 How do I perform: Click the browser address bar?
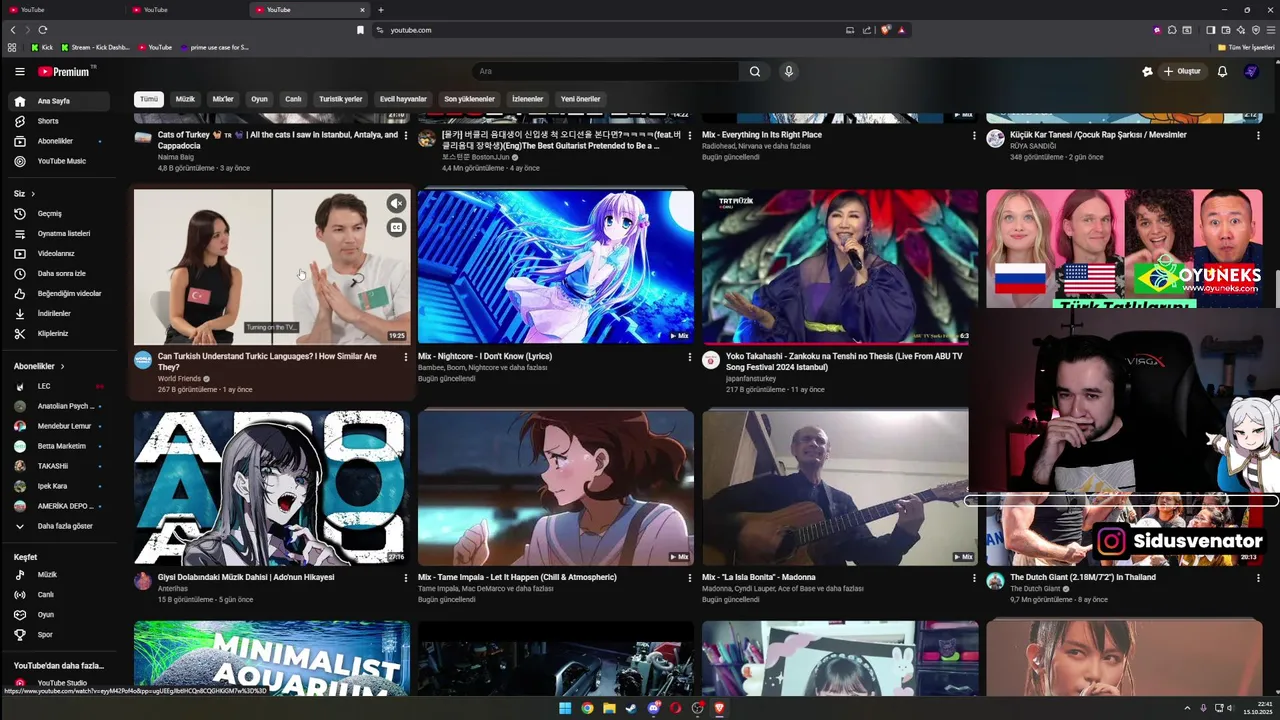coord(610,30)
